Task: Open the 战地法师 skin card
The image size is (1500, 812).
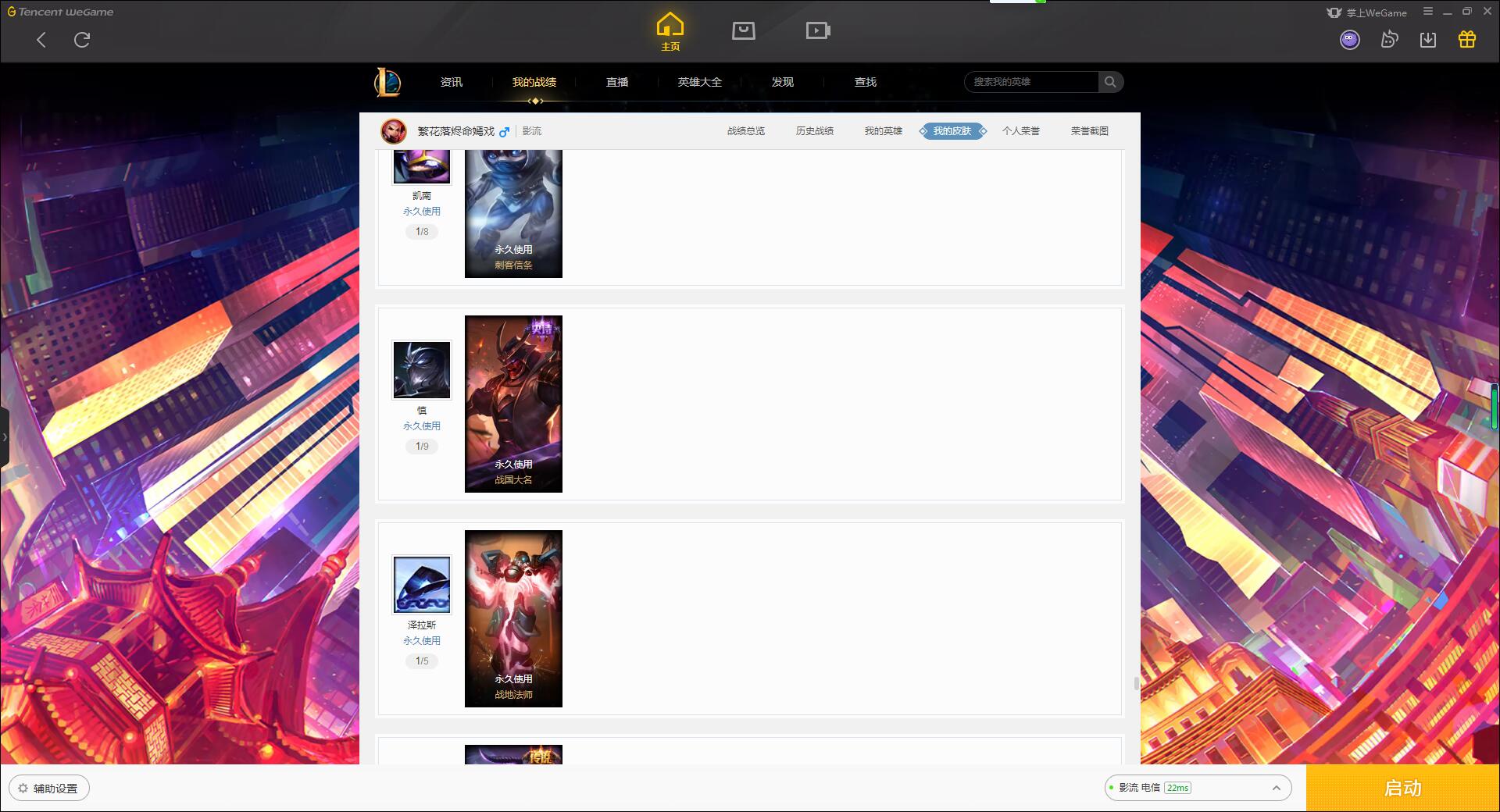Action: (x=513, y=618)
